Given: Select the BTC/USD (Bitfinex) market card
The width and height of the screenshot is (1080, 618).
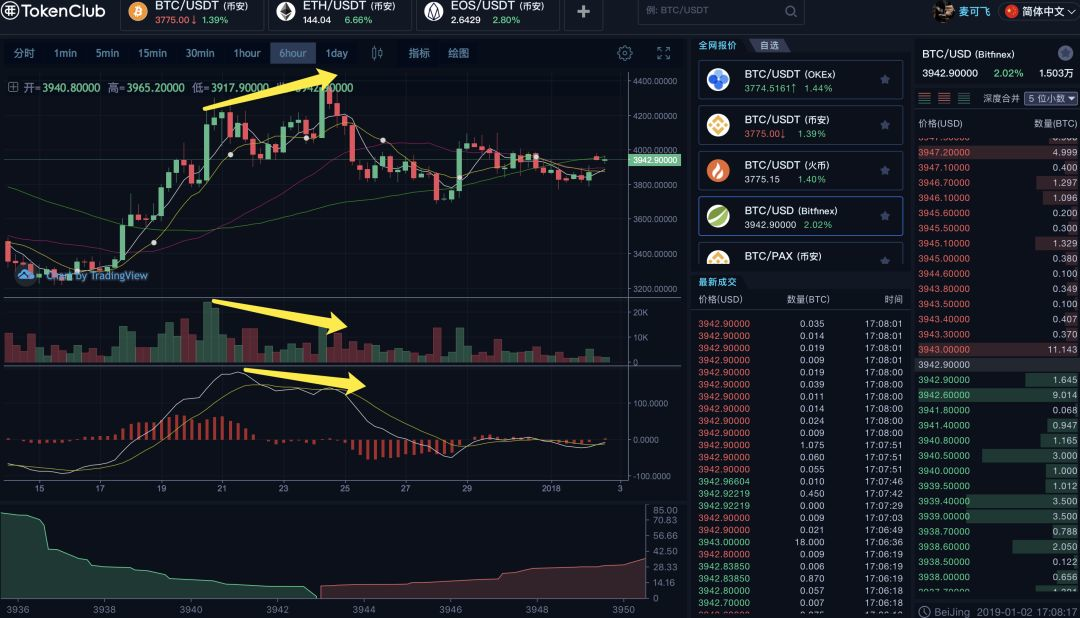Looking at the screenshot, I should [800, 216].
